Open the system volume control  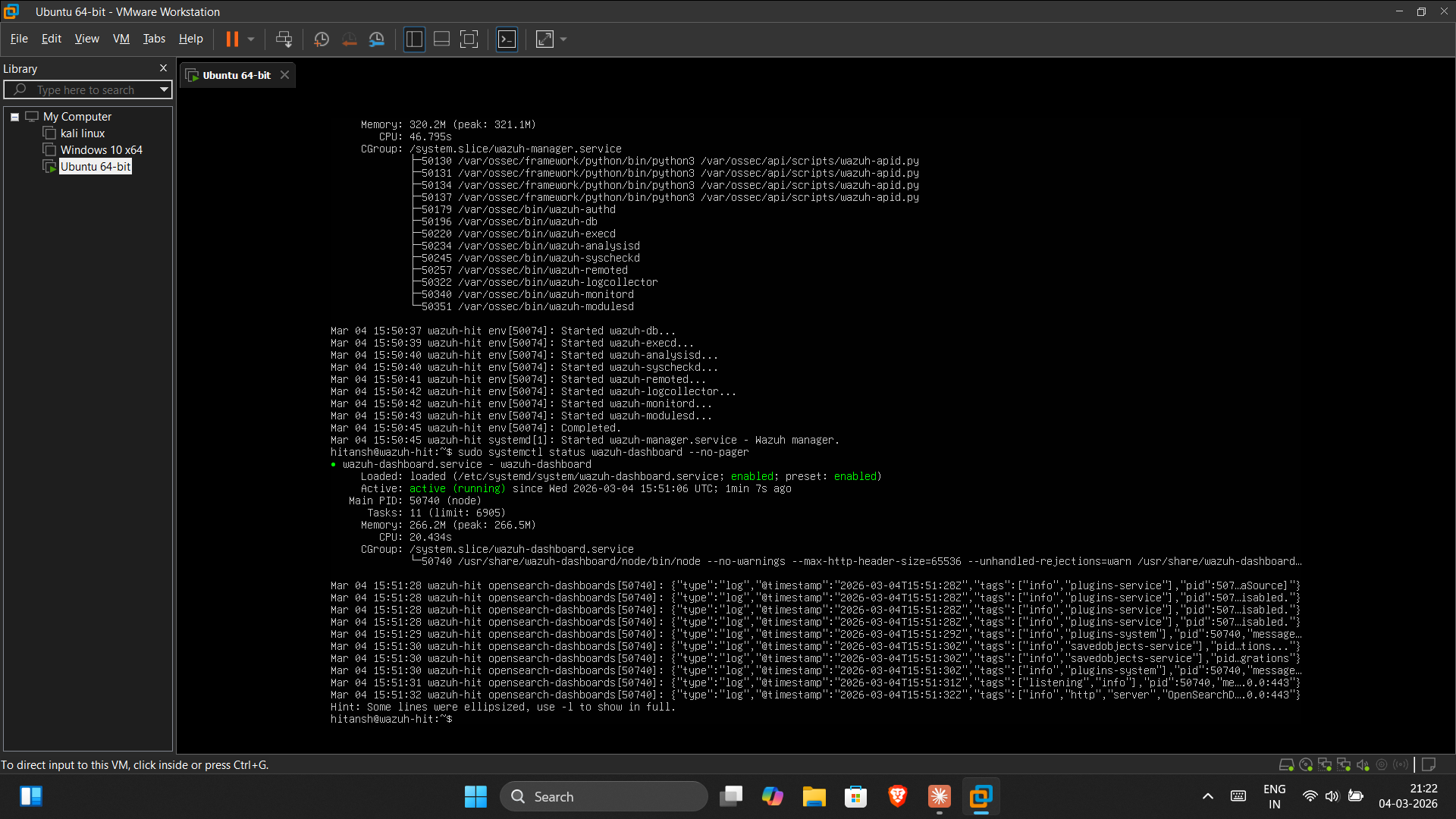tap(1332, 796)
